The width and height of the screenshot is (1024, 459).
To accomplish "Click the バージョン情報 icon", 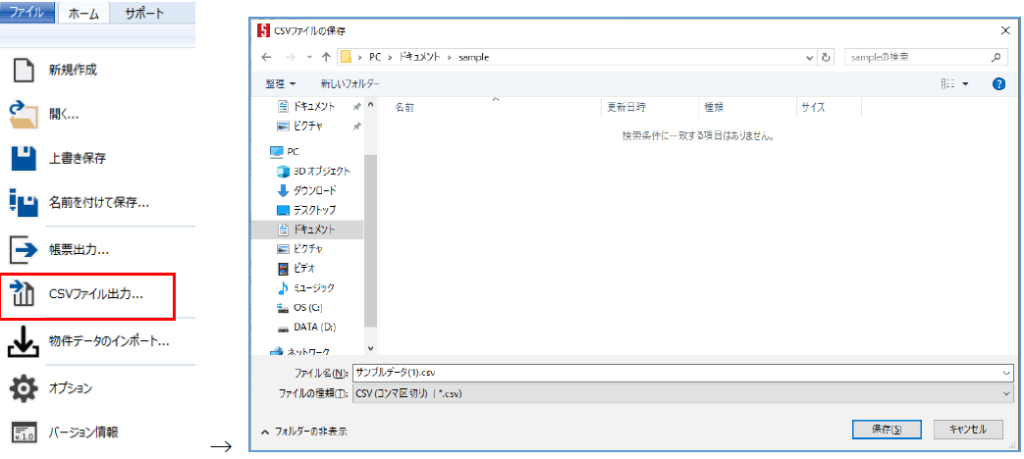I will click(22, 432).
